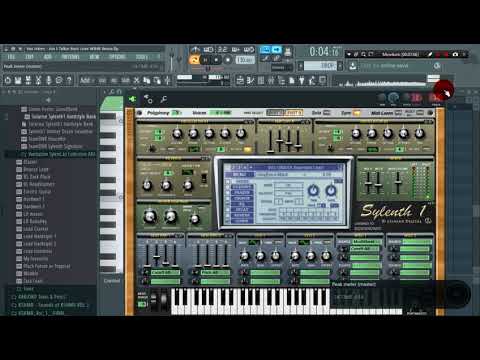Image resolution: width=480 pixels, height=360 pixels.
Task: Open the TOOLS menu
Action: (141, 57)
